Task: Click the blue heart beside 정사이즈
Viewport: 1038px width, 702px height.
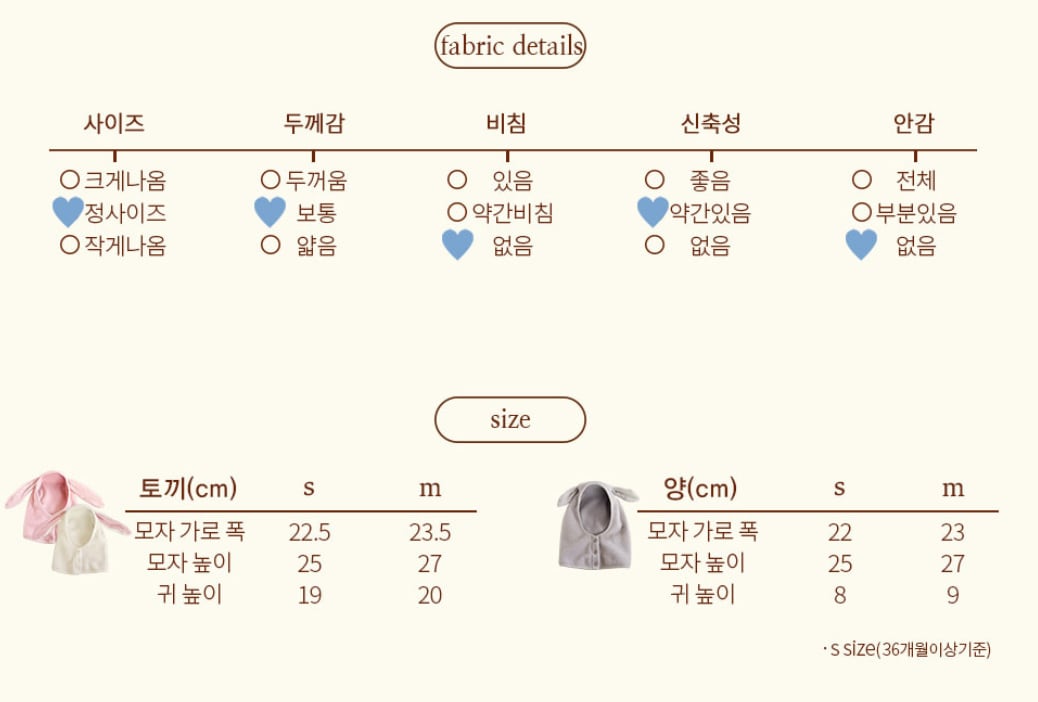Action: click(x=67, y=212)
